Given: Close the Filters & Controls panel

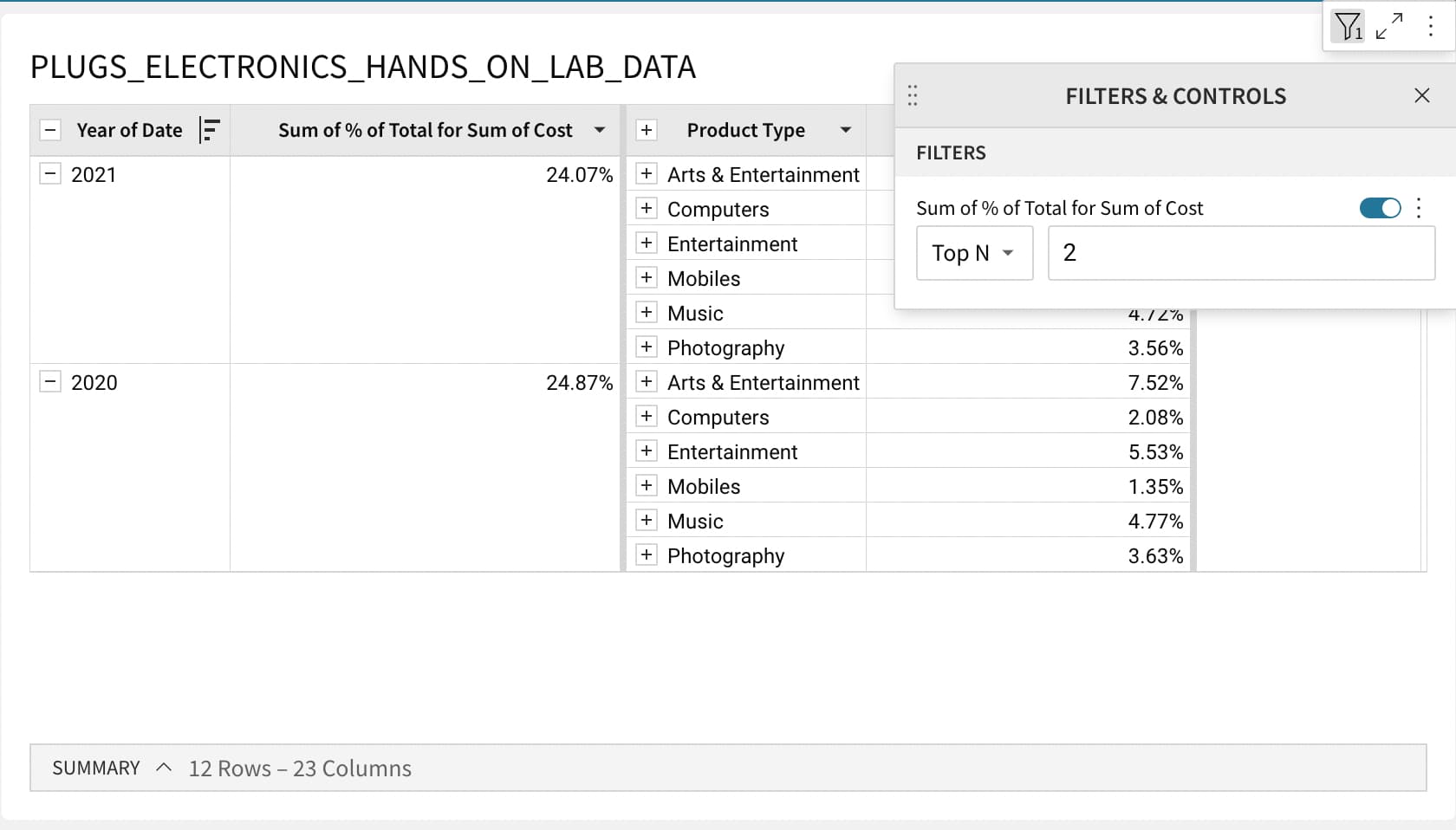Looking at the screenshot, I should click(1422, 95).
